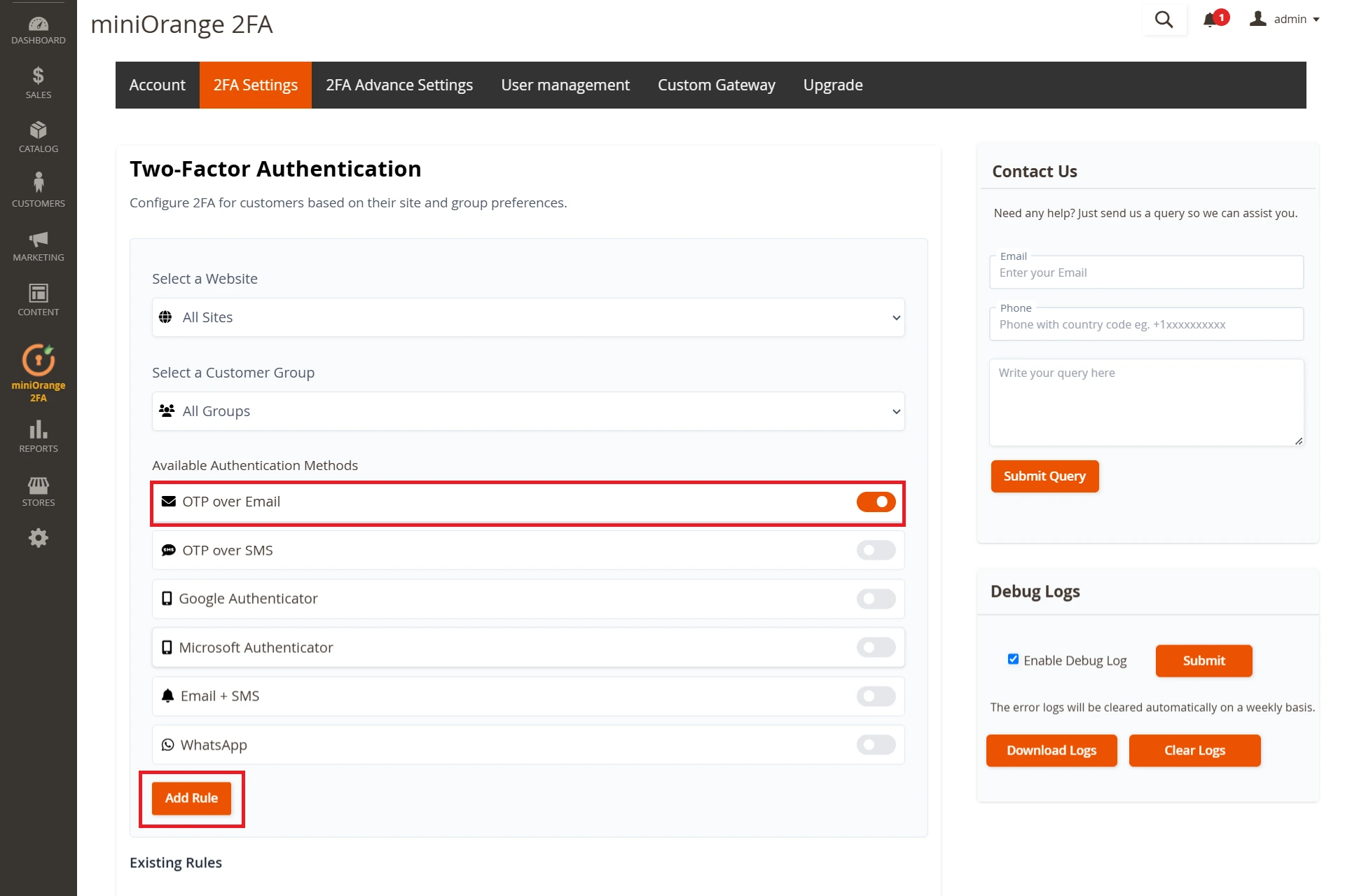Click the WhatsApp logo icon
The height and width of the screenshot is (896, 1345).
pyautogui.click(x=168, y=745)
